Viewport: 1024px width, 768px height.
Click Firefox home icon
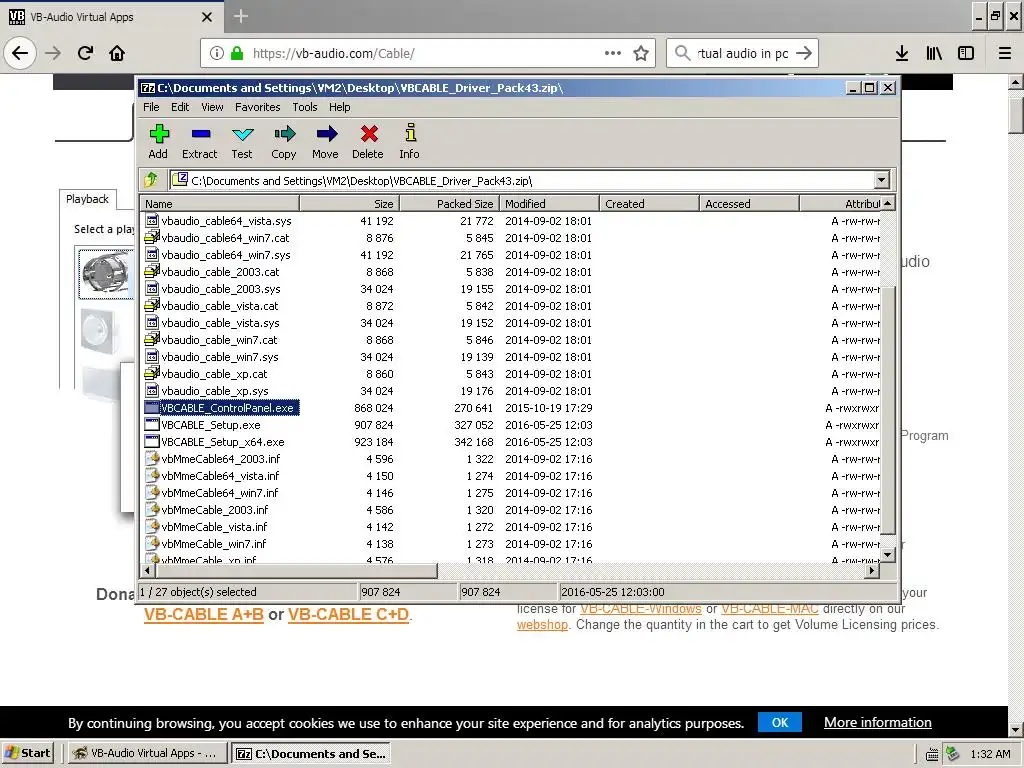coord(117,53)
